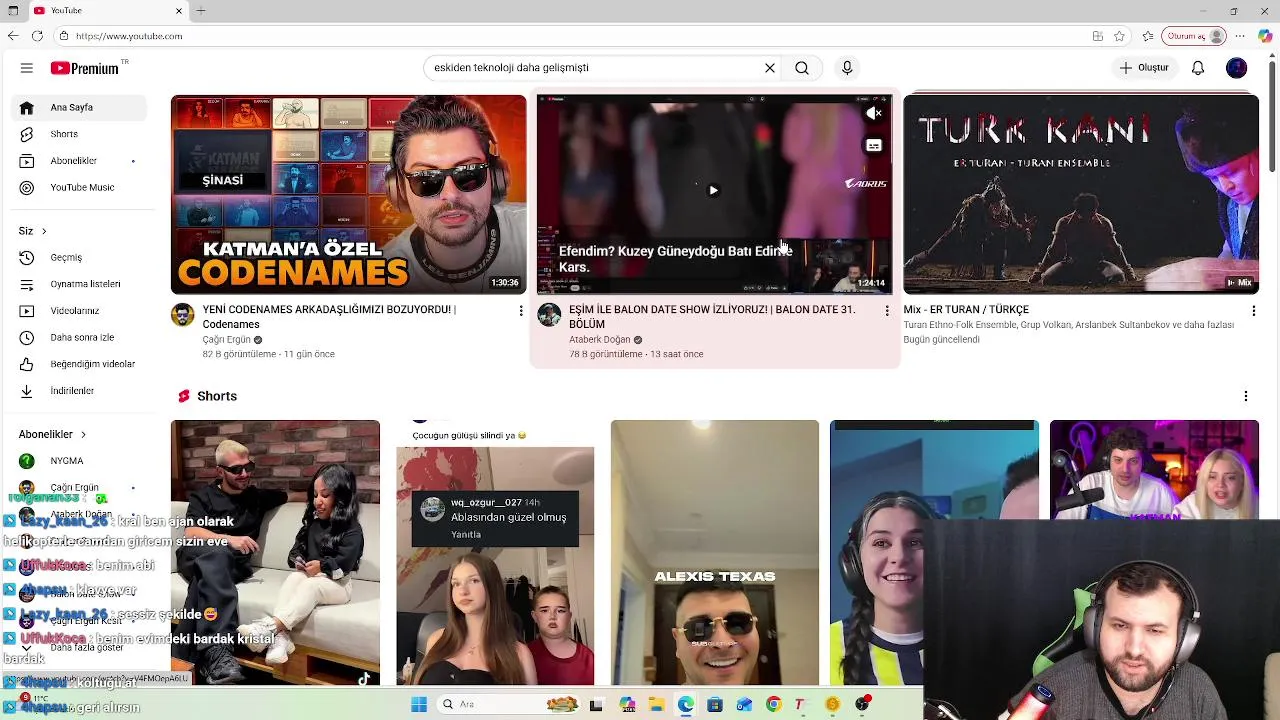The height and width of the screenshot is (720, 1280).
Task: Close the YouTube browser tab
Action: pos(179,11)
